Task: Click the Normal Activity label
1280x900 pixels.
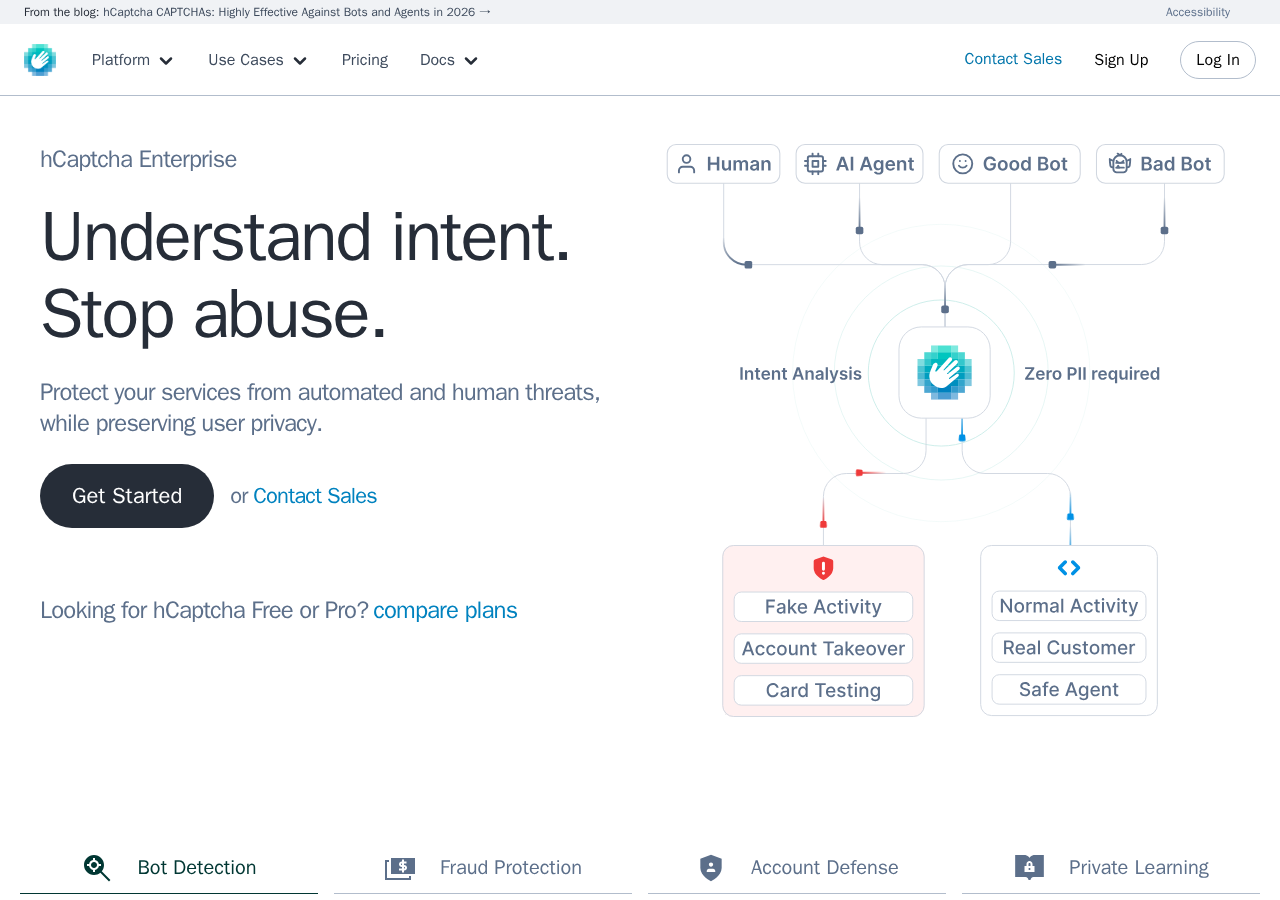Action: [1069, 606]
